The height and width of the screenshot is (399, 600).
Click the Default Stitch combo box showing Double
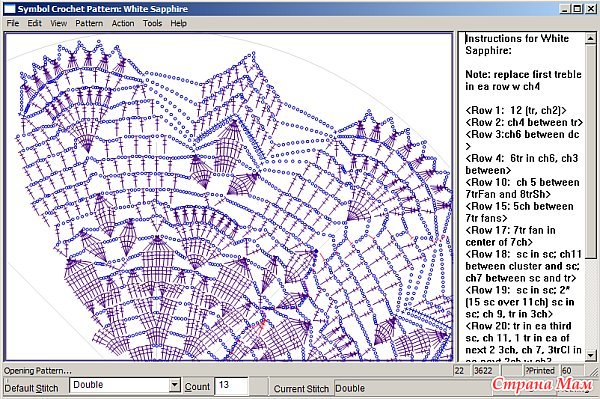point(125,385)
